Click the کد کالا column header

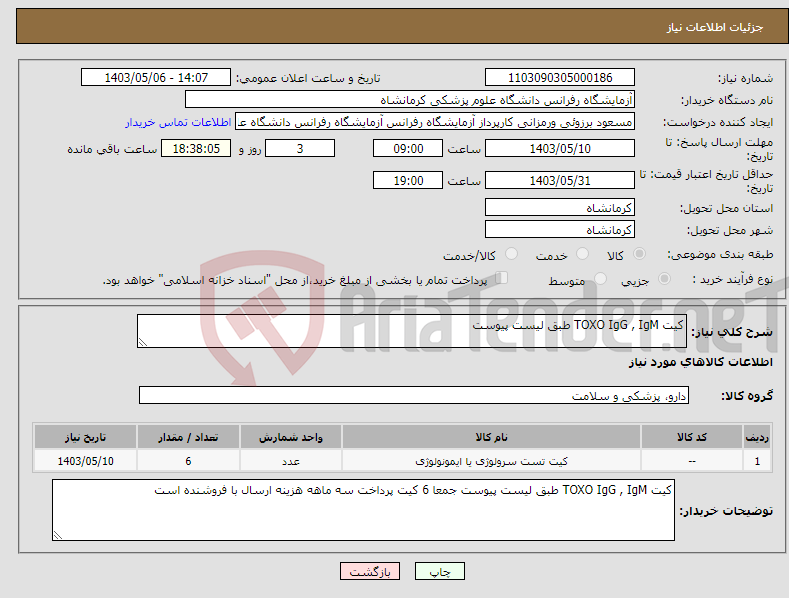pos(691,437)
